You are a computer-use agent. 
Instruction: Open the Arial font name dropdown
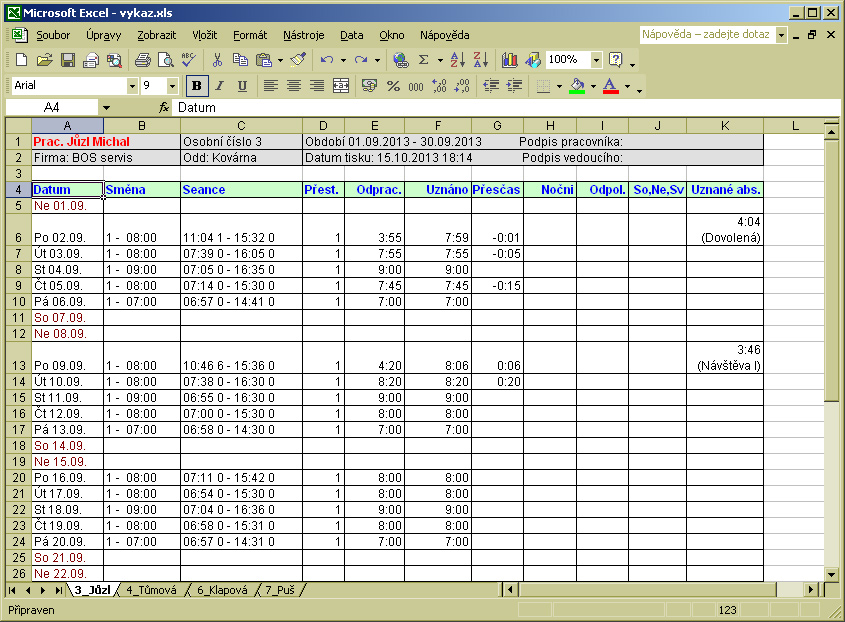point(132,86)
